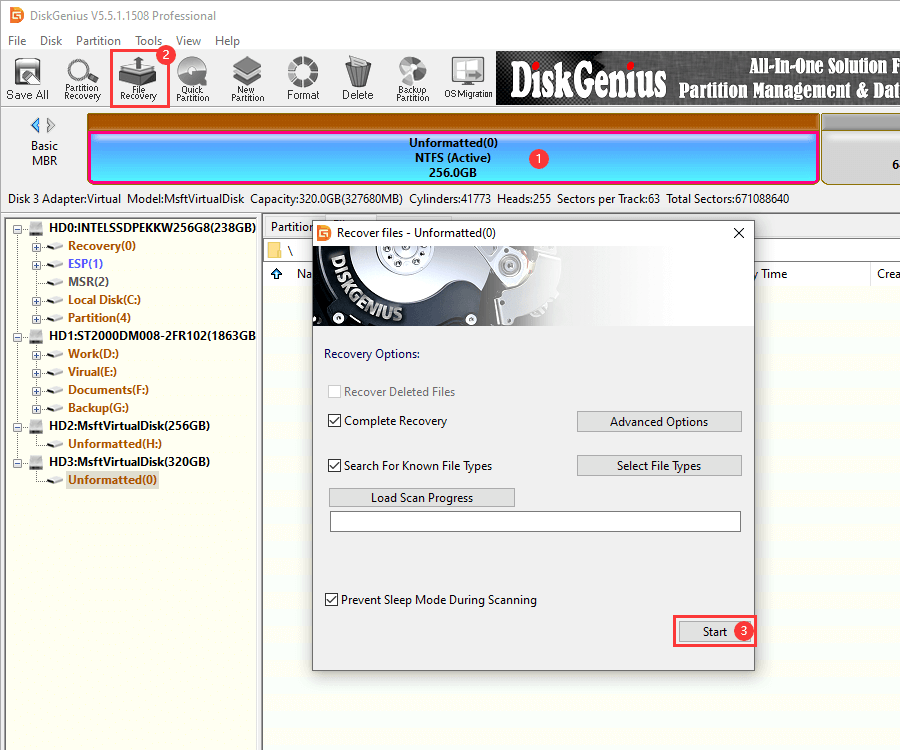Select HD2:MsftVirtualDisk(256GB) disk entry

[x=129, y=426]
